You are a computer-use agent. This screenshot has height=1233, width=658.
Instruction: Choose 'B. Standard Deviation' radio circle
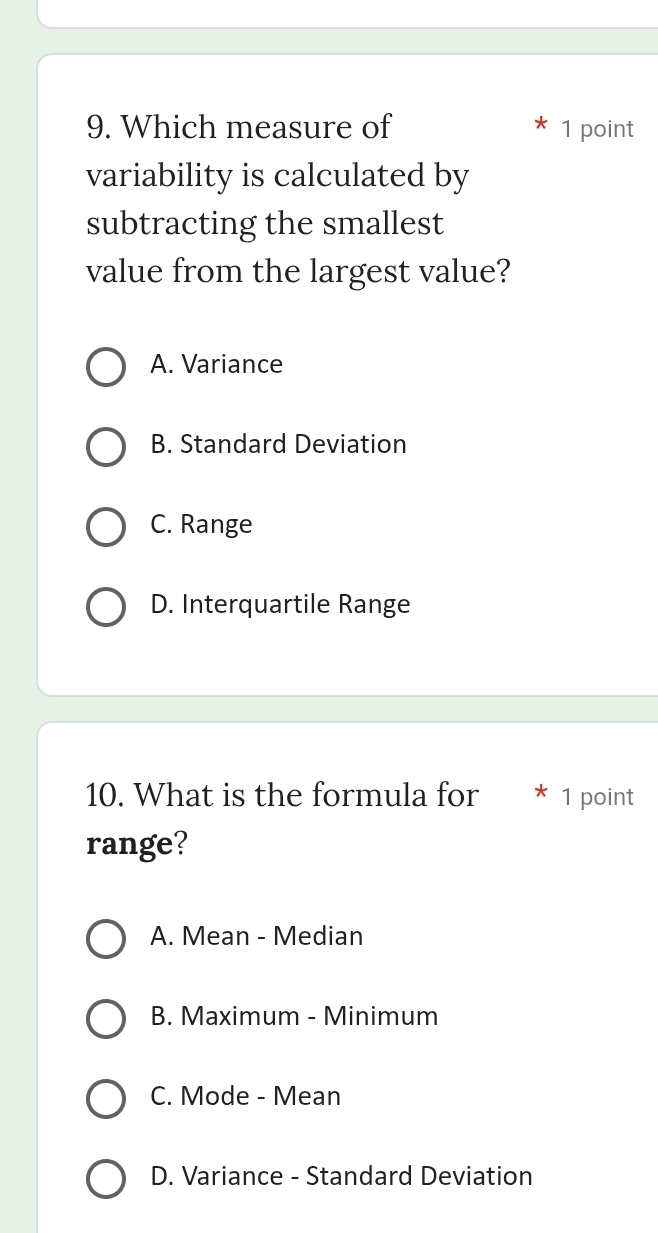tap(106, 447)
